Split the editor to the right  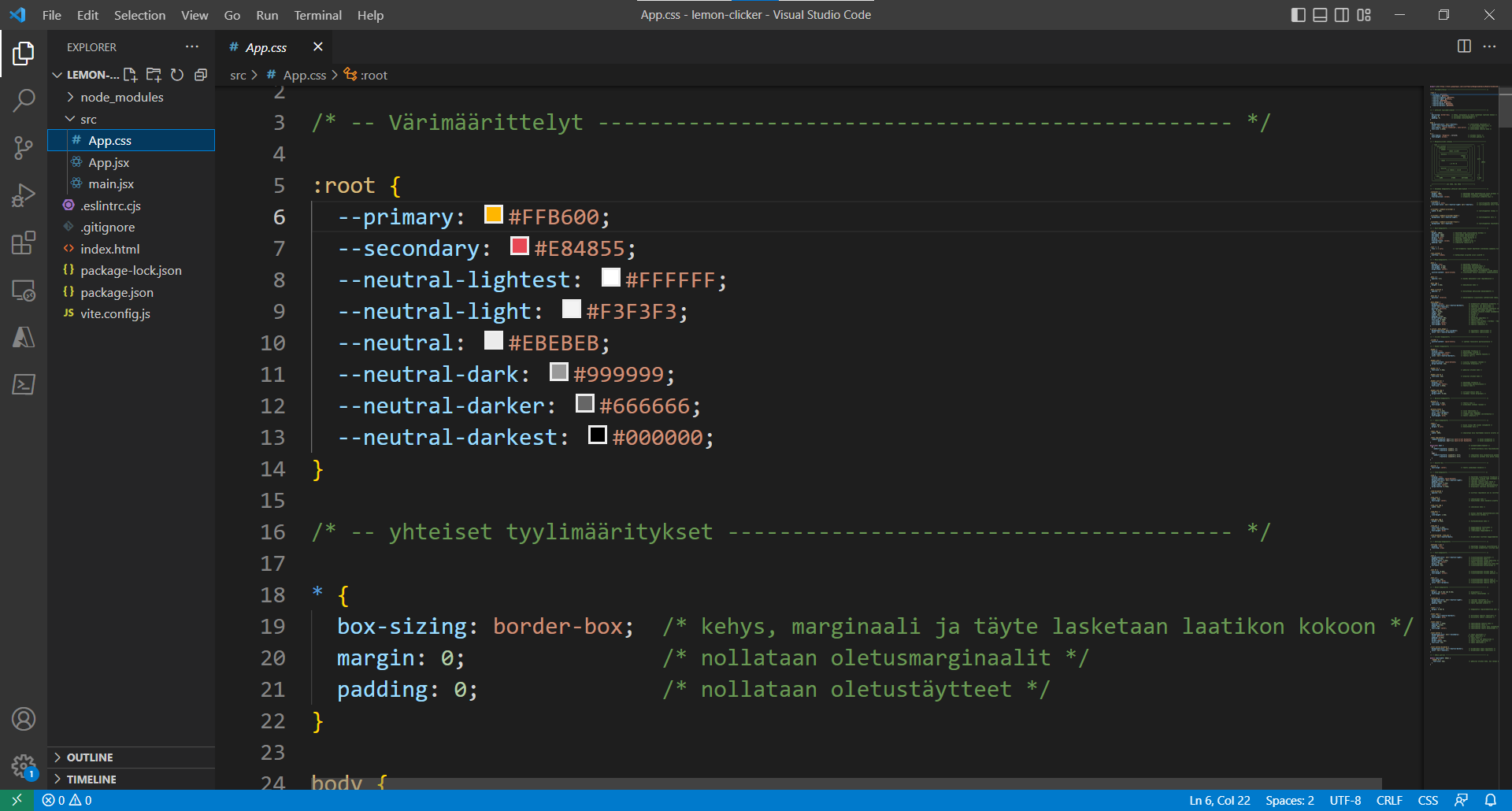click(1464, 46)
